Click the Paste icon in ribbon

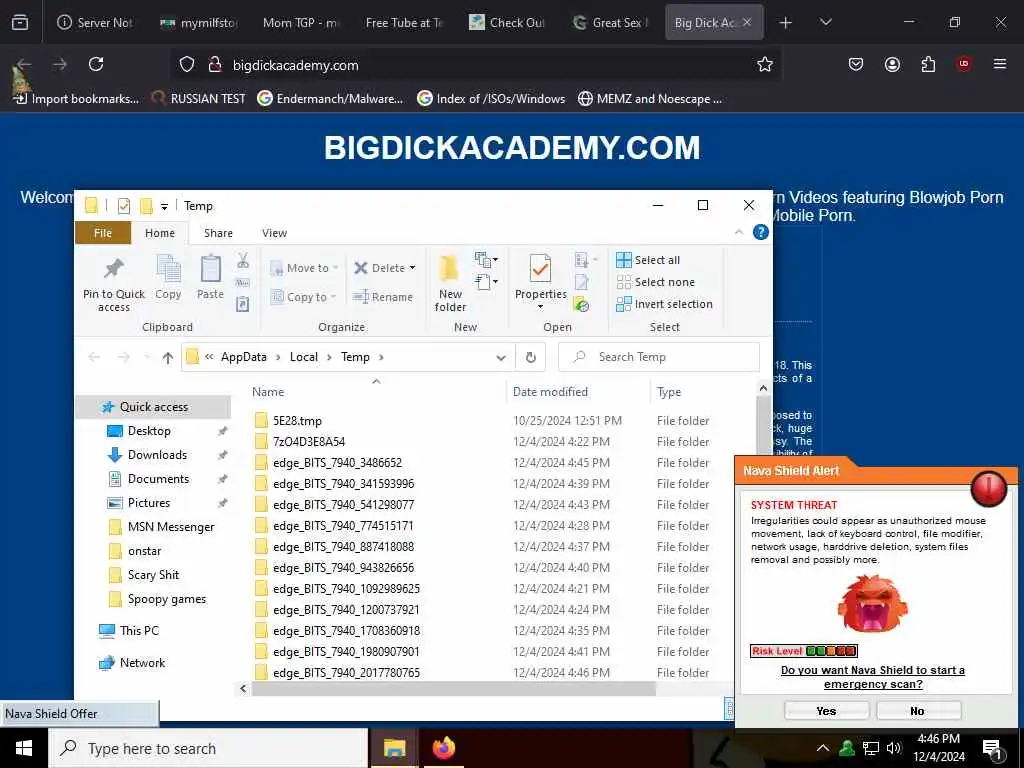[x=210, y=278]
